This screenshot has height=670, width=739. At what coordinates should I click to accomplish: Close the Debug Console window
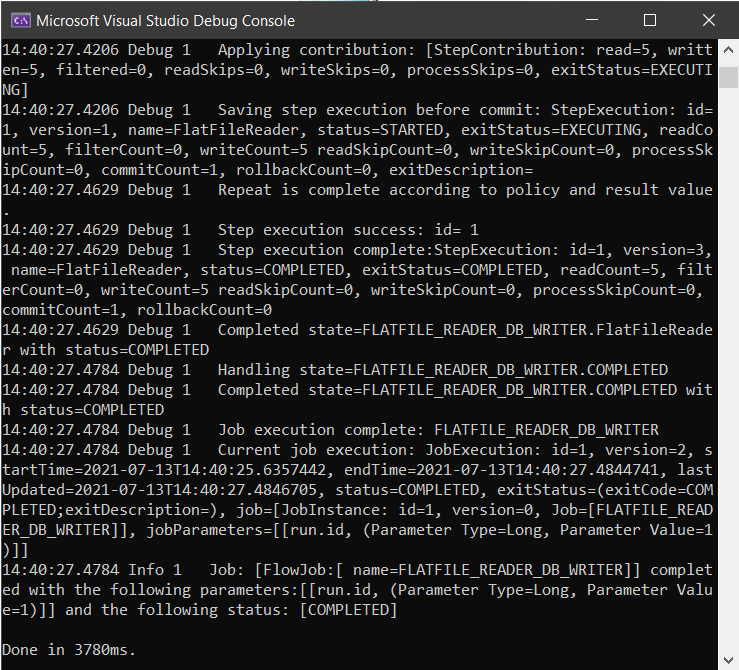(708, 20)
